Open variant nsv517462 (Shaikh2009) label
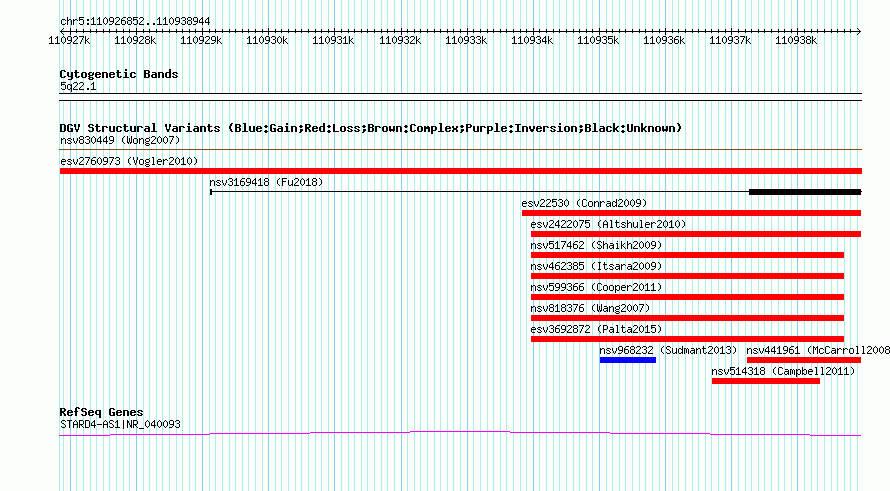890x491 pixels. pos(596,245)
